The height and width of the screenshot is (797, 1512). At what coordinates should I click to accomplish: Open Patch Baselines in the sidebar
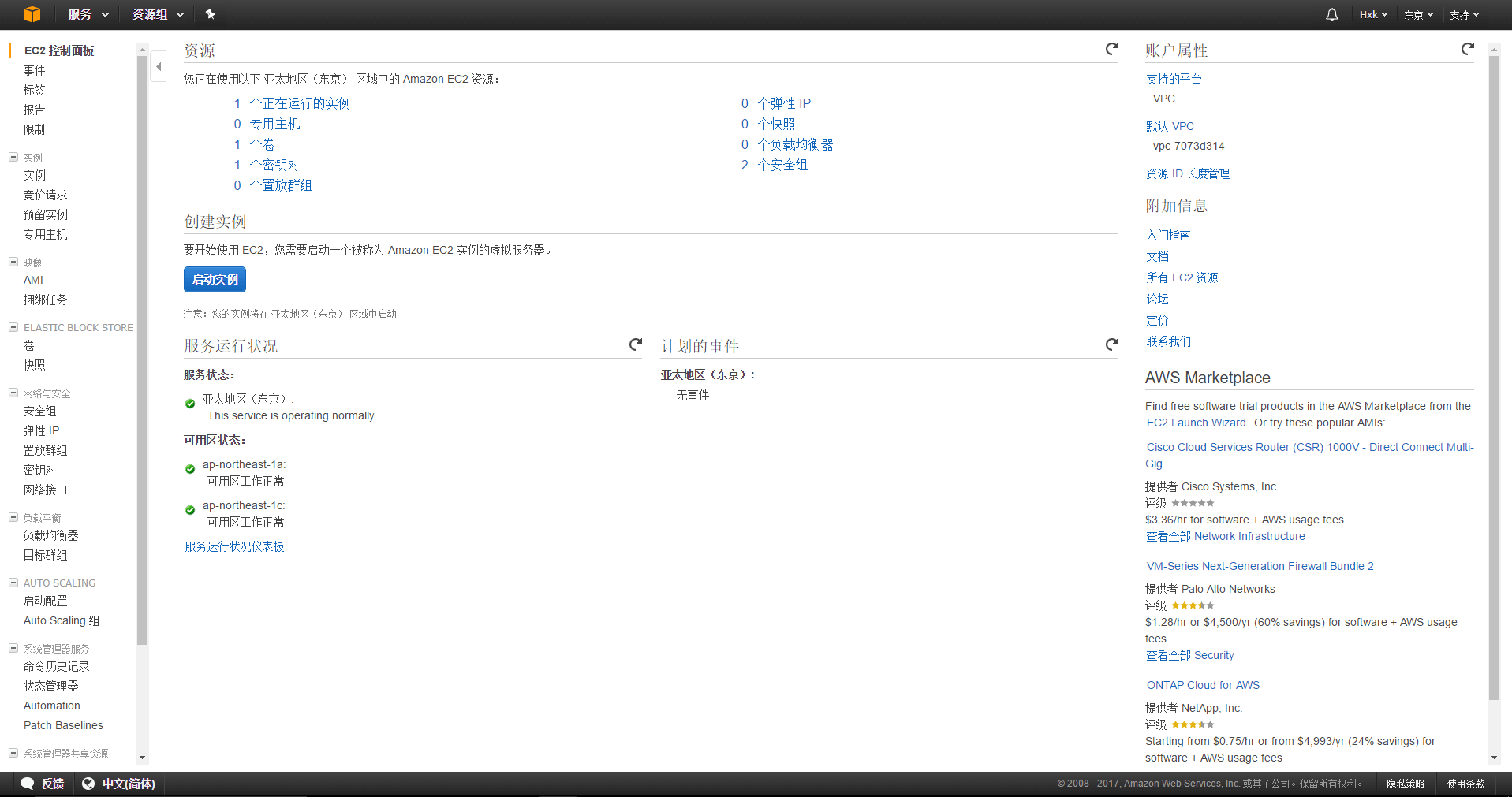(x=63, y=725)
